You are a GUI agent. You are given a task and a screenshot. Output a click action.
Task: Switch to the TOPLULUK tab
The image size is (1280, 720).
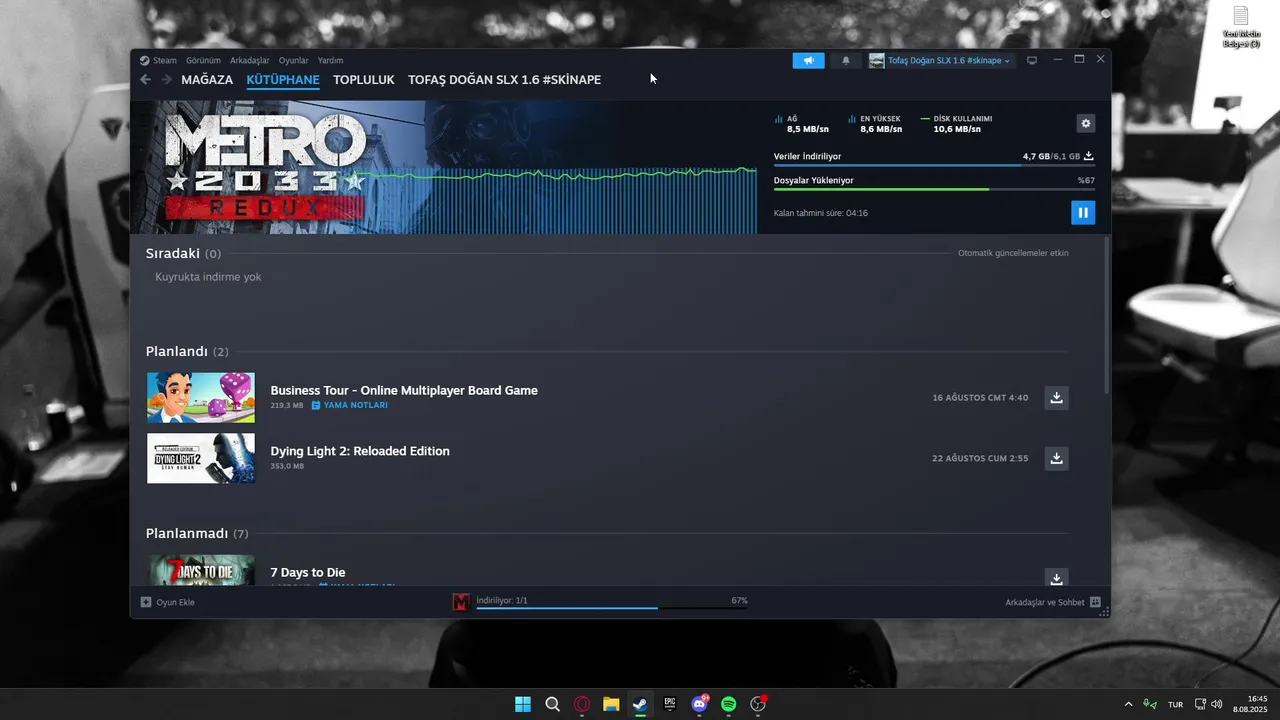[x=364, y=80]
